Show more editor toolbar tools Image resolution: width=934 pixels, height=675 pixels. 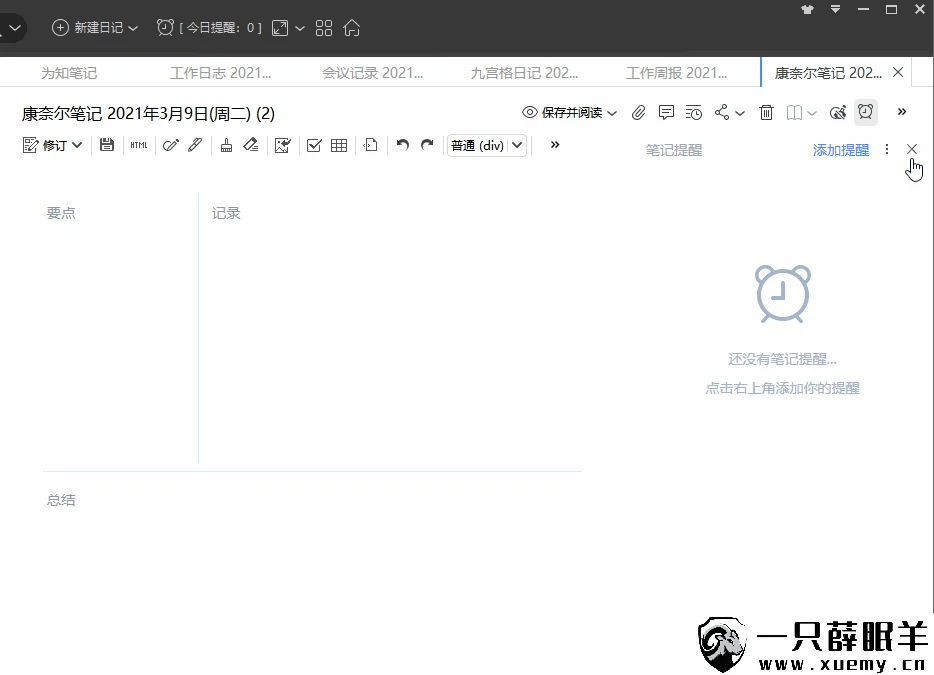[555, 145]
